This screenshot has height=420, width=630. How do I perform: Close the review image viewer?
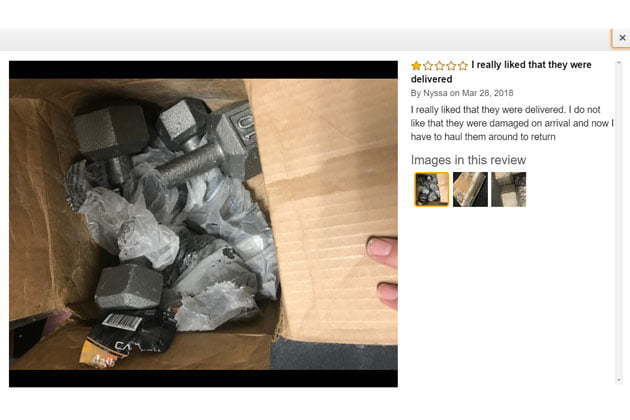622,38
